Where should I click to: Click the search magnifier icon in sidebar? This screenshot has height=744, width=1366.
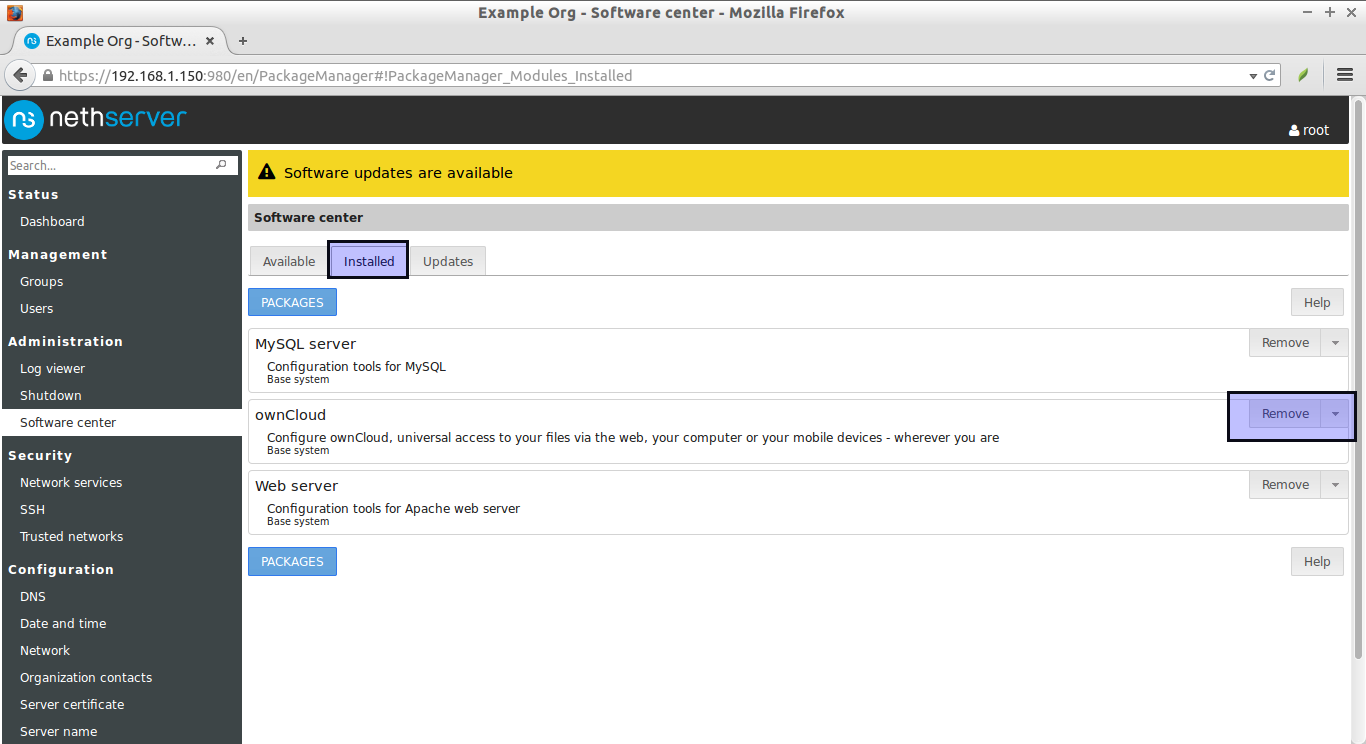[x=221, y=165]
